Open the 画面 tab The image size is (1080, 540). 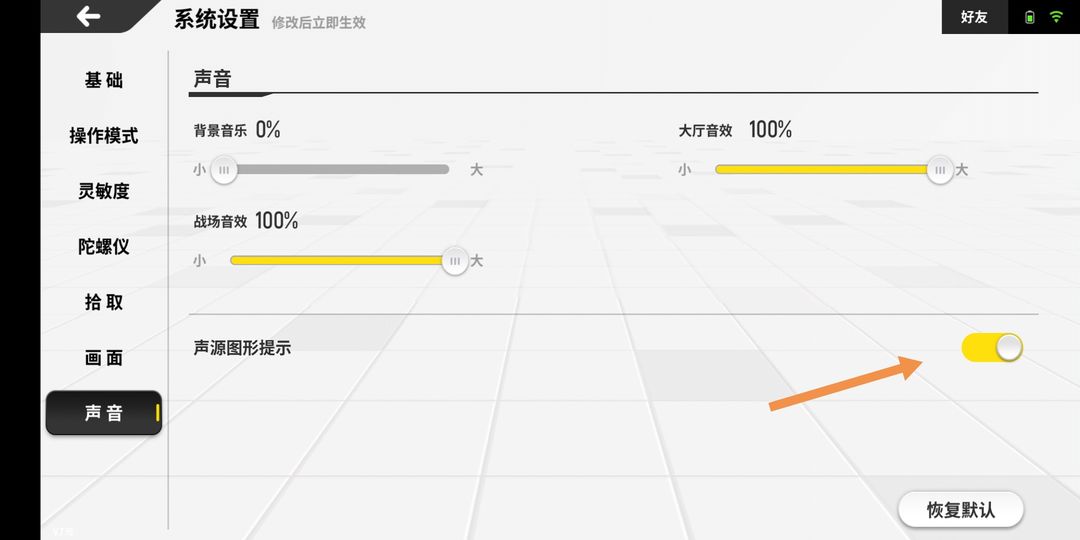[104, 357]
